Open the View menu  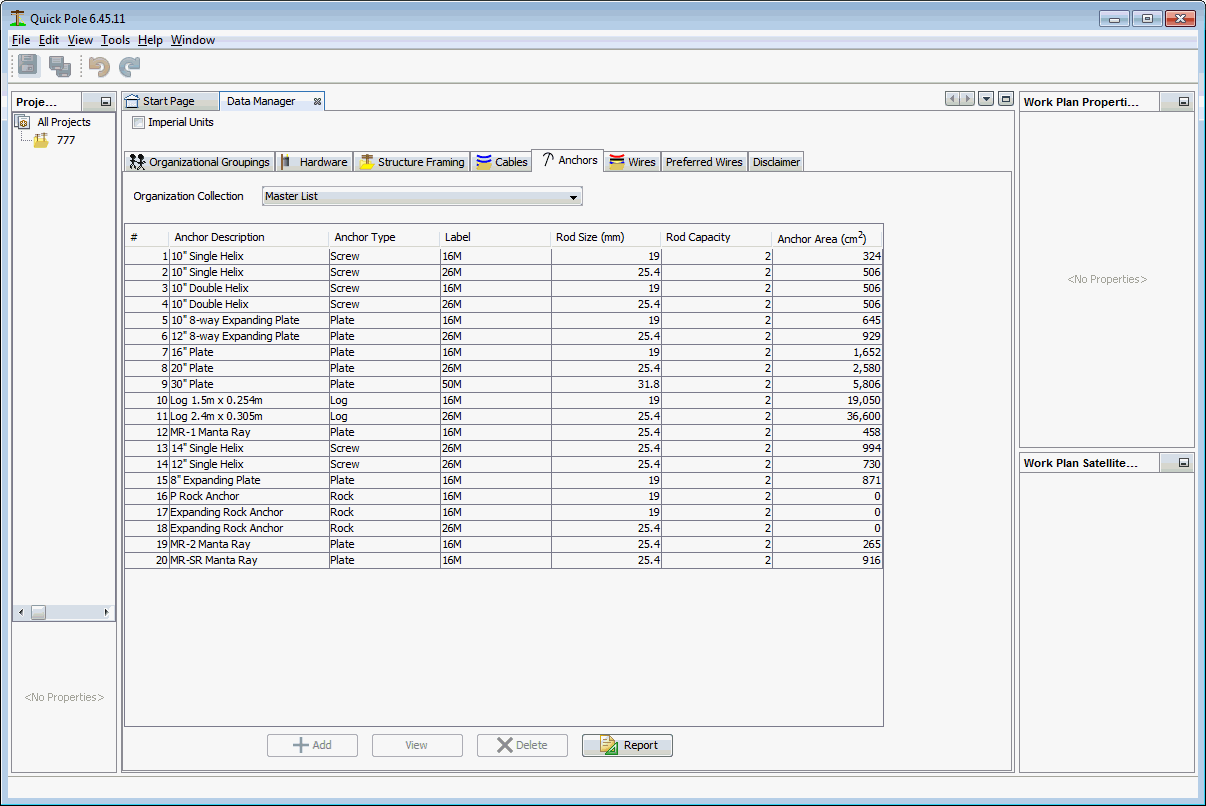80,40
